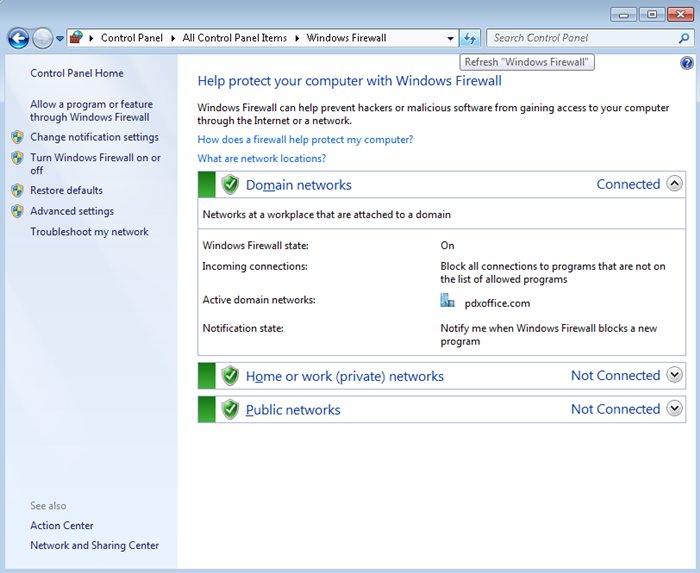Open Help via the question mark icon
This screenshot has height=573, width=700.
point(687,63)
